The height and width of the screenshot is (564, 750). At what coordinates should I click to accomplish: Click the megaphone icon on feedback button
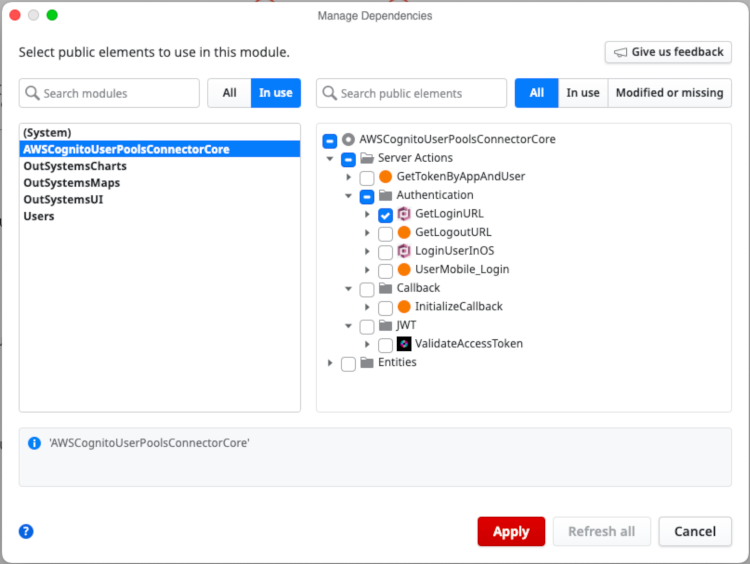point(620,52)
